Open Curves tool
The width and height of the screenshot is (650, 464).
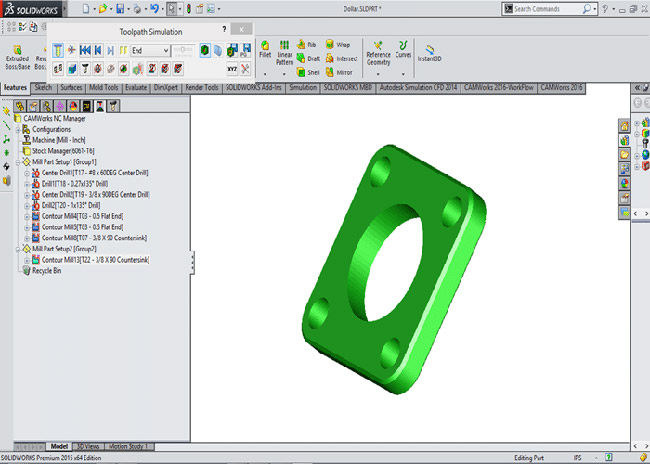(403, 49)
